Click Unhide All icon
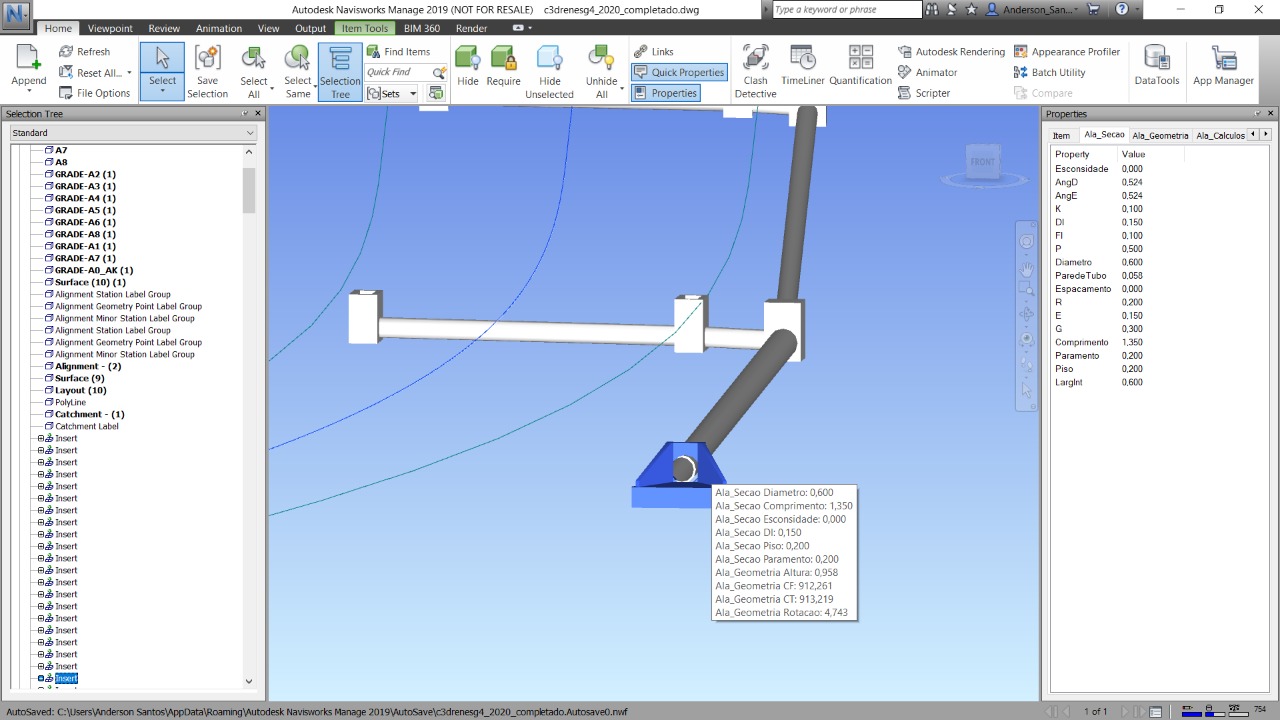This screenshot has height=720, width=1280. [x=601, y=58]
